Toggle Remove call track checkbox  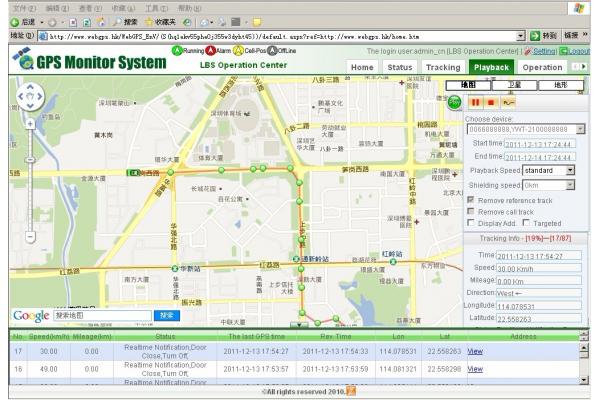pos(471,211)
